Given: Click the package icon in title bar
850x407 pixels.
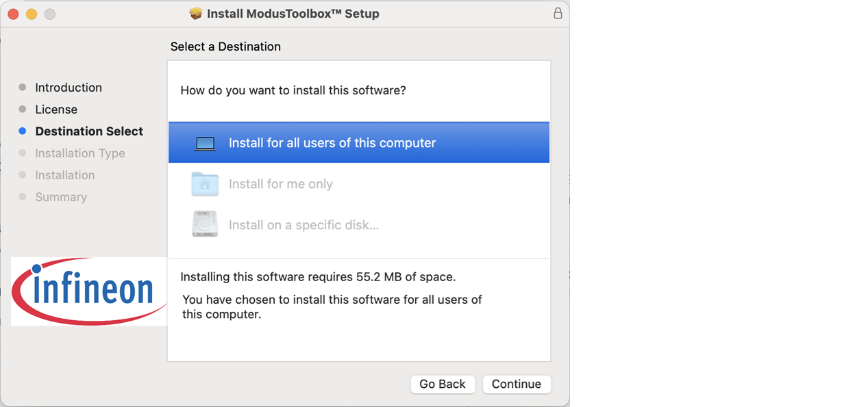Looking at the screenshot, I should tap(196, 14).
